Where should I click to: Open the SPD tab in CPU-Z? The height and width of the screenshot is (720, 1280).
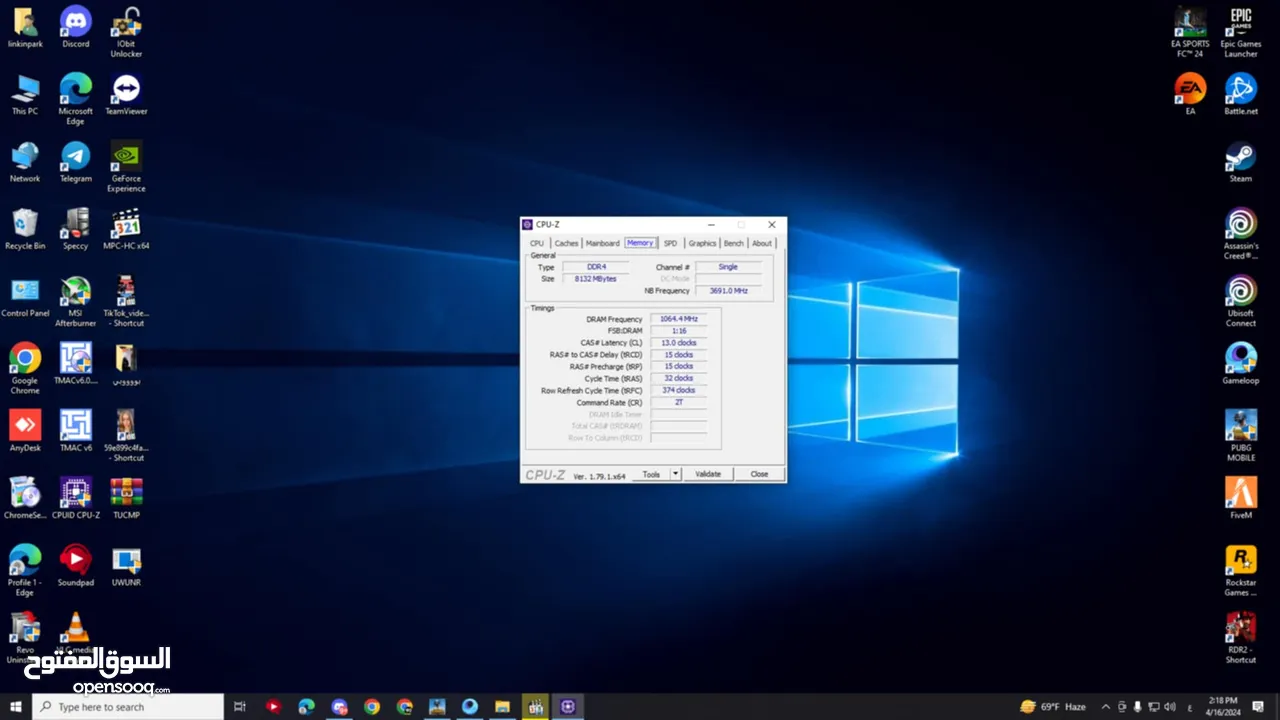tap(670, 243)
